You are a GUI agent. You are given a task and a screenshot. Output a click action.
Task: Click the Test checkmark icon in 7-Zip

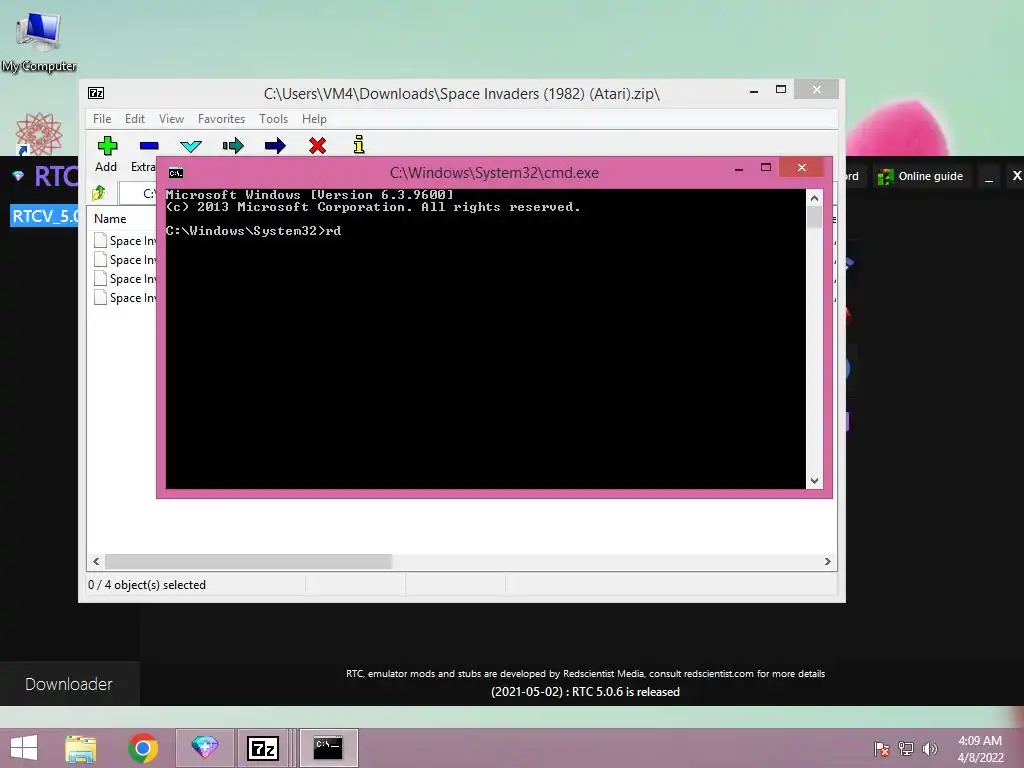[191, 146]
